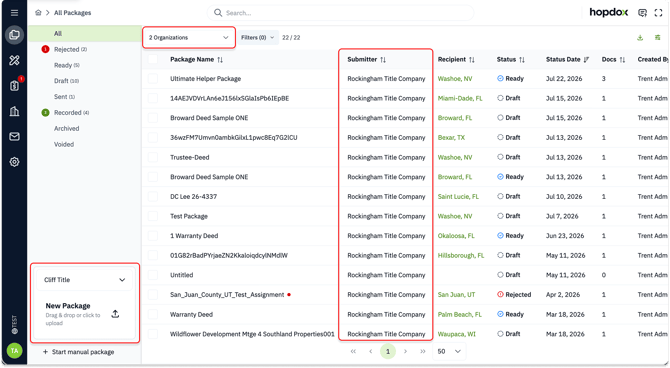Open the Cliff Title organization dropdown

[84, 280]
